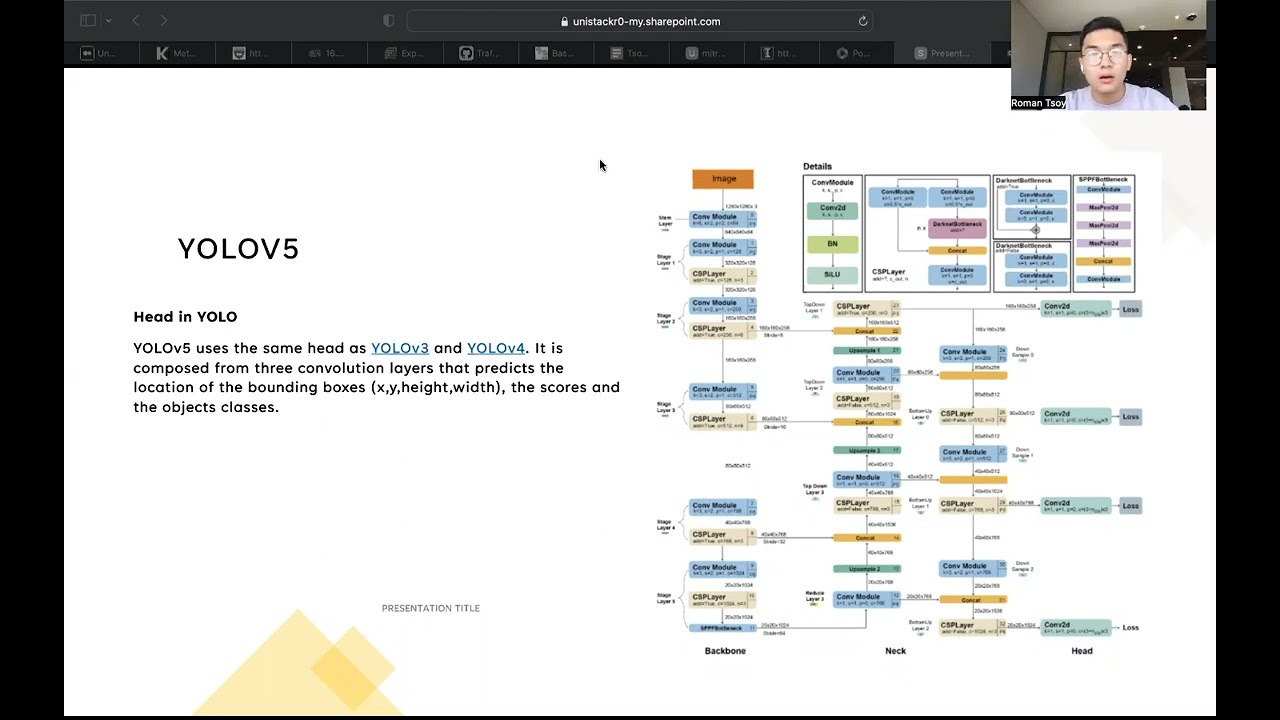
Task: Click the green BN block in ConvModule details
Action: (832, 243)
